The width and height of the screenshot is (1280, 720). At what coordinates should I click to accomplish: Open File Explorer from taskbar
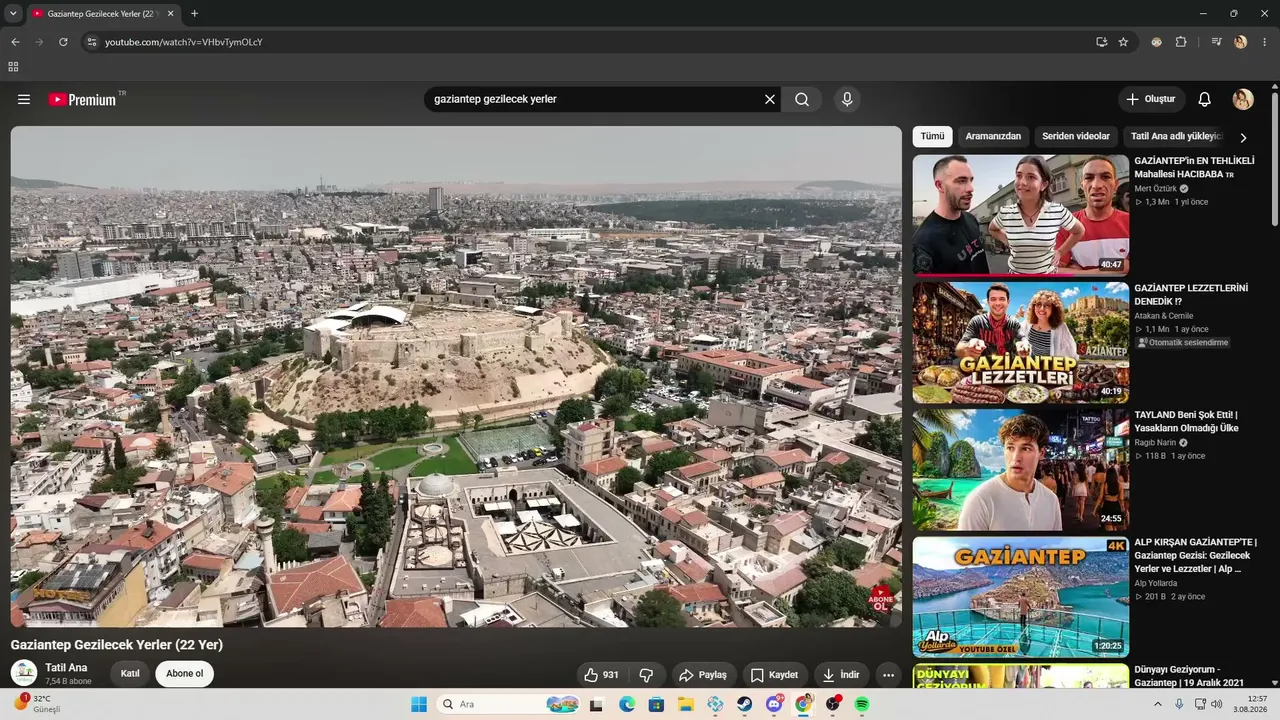tap(686, 704)
